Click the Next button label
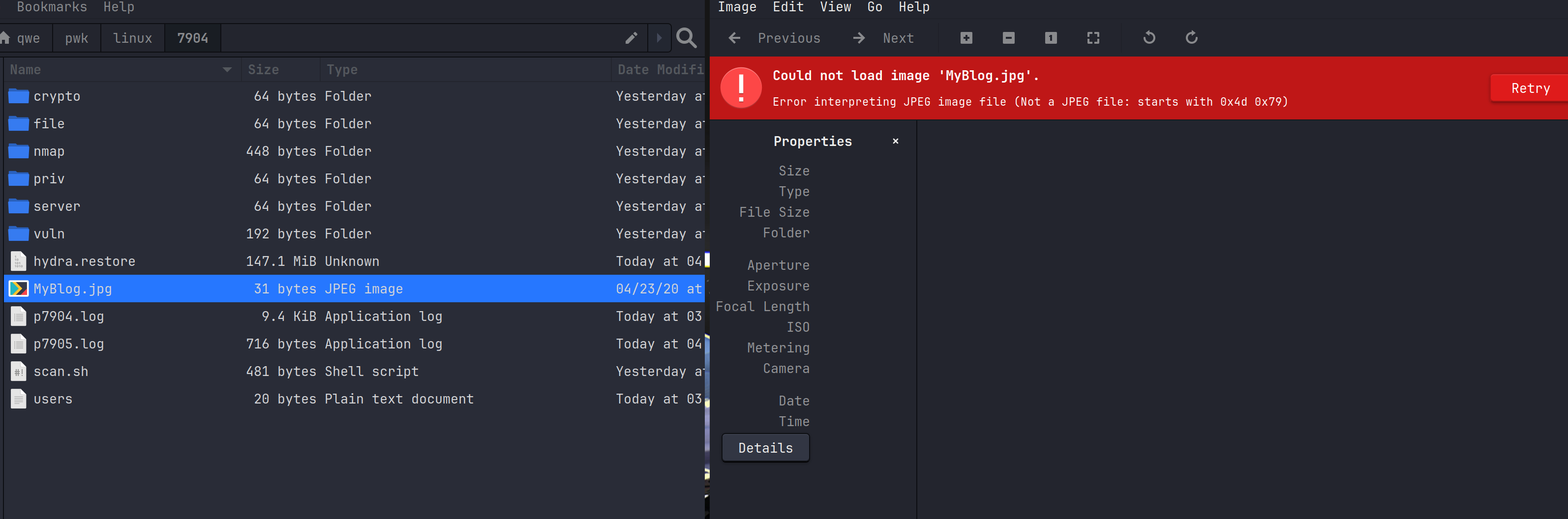 (899, 38)
